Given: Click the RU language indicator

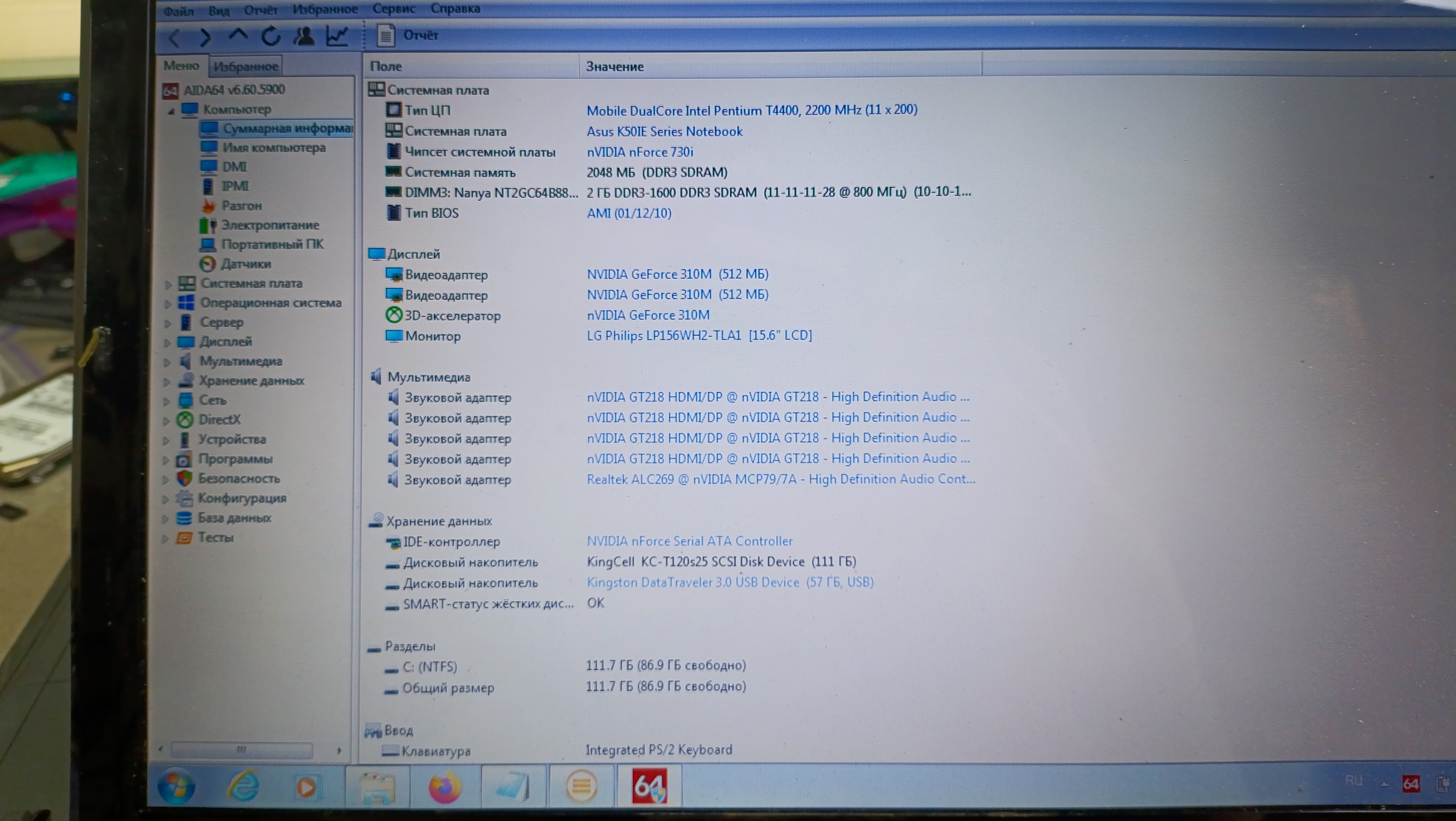Looking at the screenshot, I should point(1354,781).
